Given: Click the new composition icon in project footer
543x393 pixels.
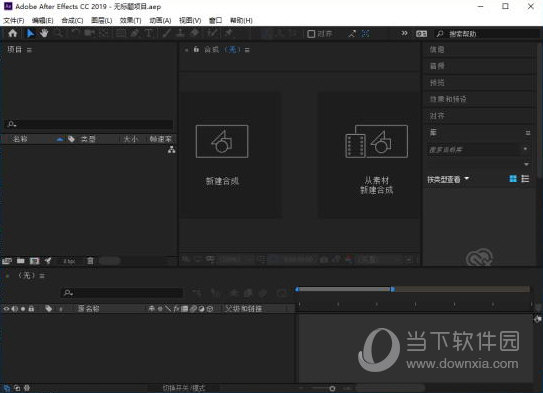Looking at the screenshot, I should pyautogui.click(x=34, y=261).
